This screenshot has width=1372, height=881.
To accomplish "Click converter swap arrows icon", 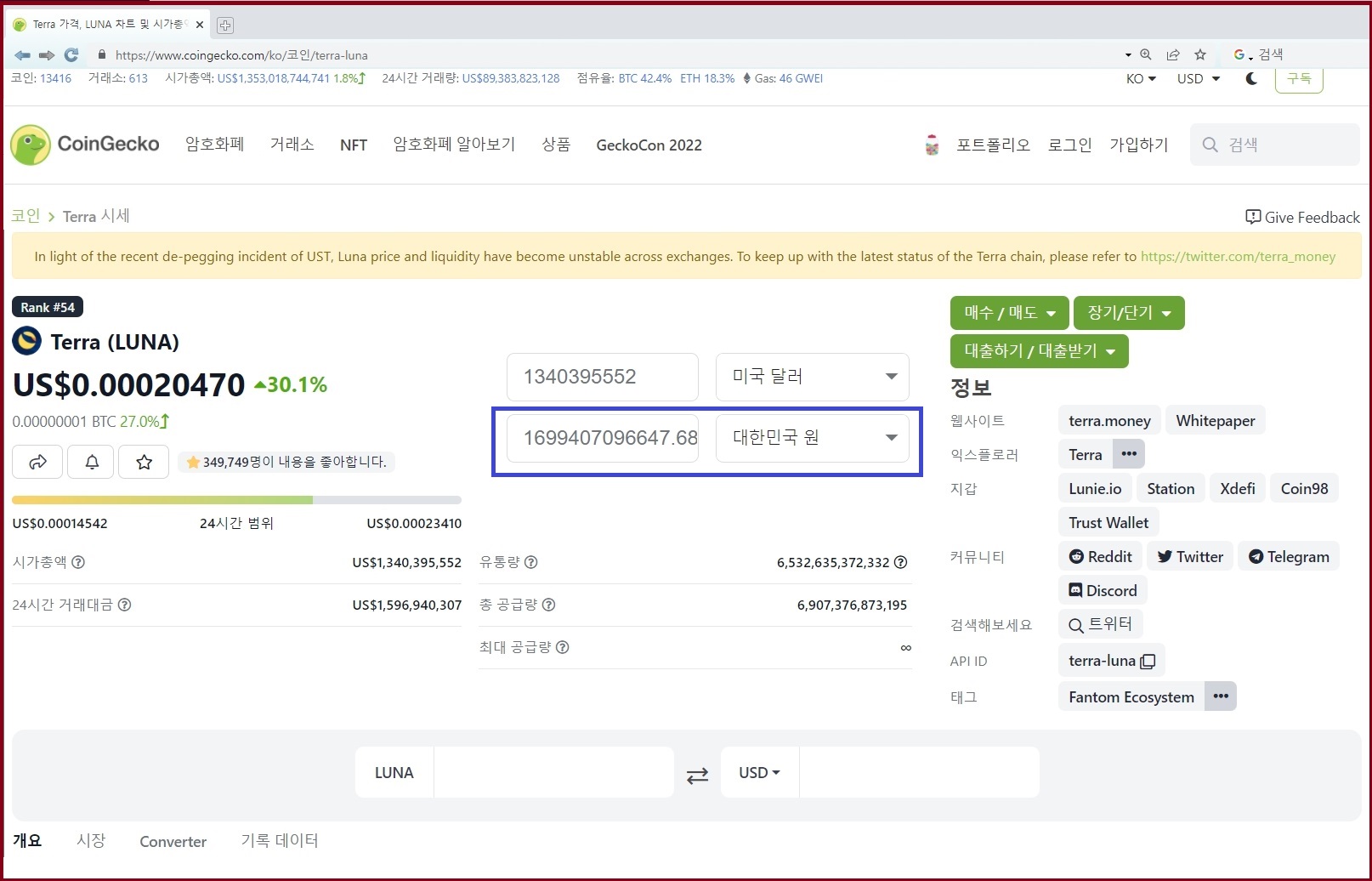I will coord(697,775).
